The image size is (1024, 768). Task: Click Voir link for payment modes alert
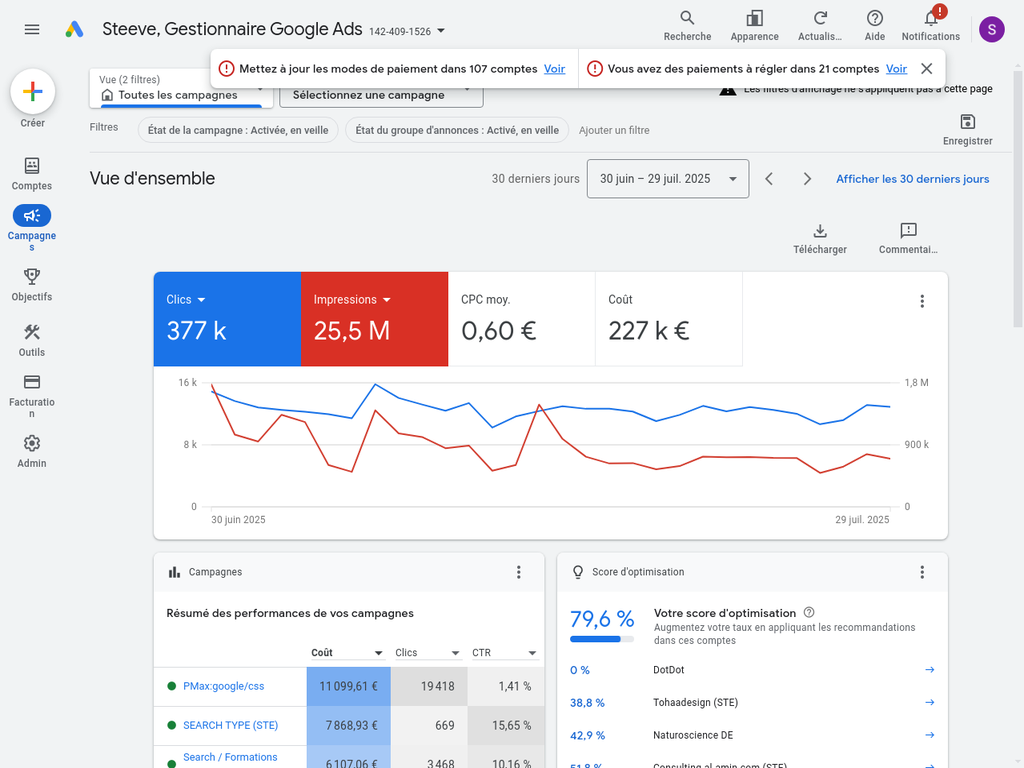tap(554, 69)
